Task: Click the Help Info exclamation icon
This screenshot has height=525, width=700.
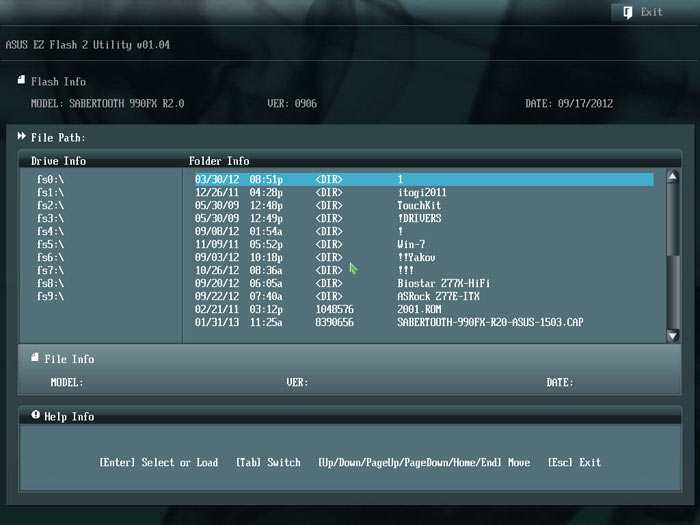Action: [x=35, y=415]
